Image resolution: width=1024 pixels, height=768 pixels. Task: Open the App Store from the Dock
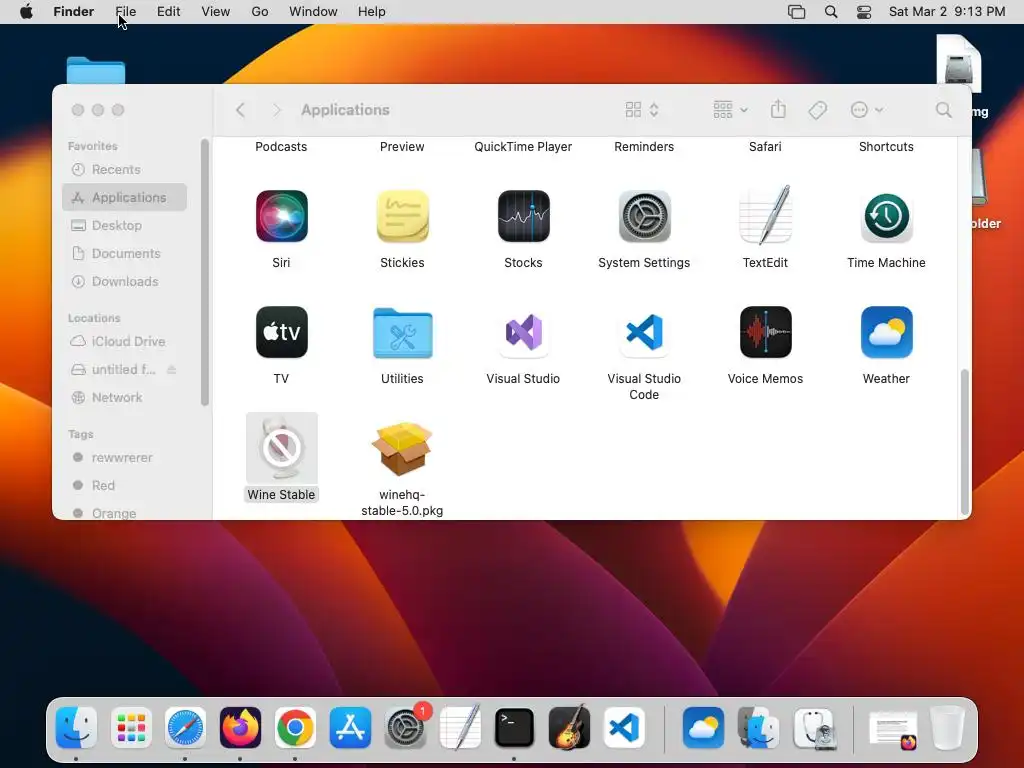pos(350,728)
